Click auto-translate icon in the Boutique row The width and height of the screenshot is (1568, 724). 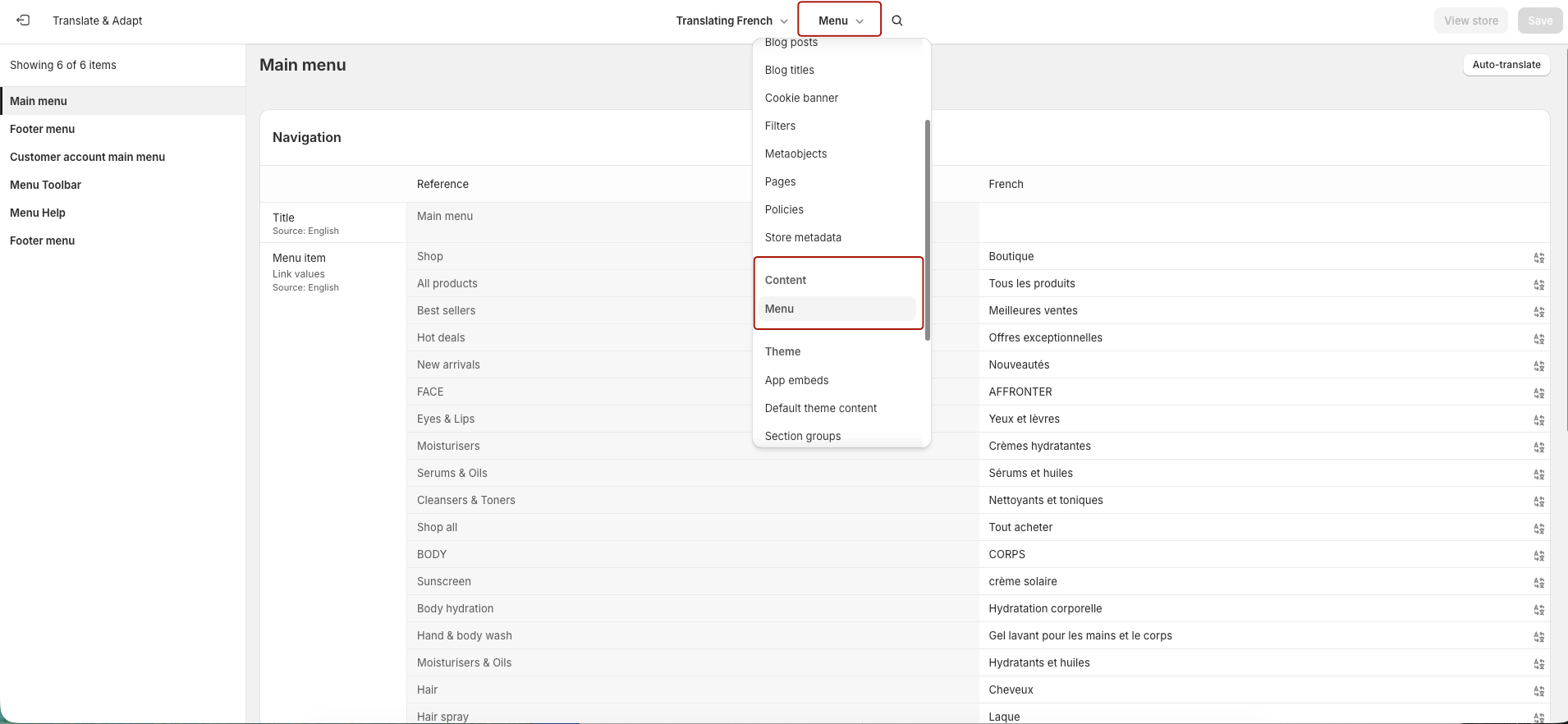point(1538,258)
